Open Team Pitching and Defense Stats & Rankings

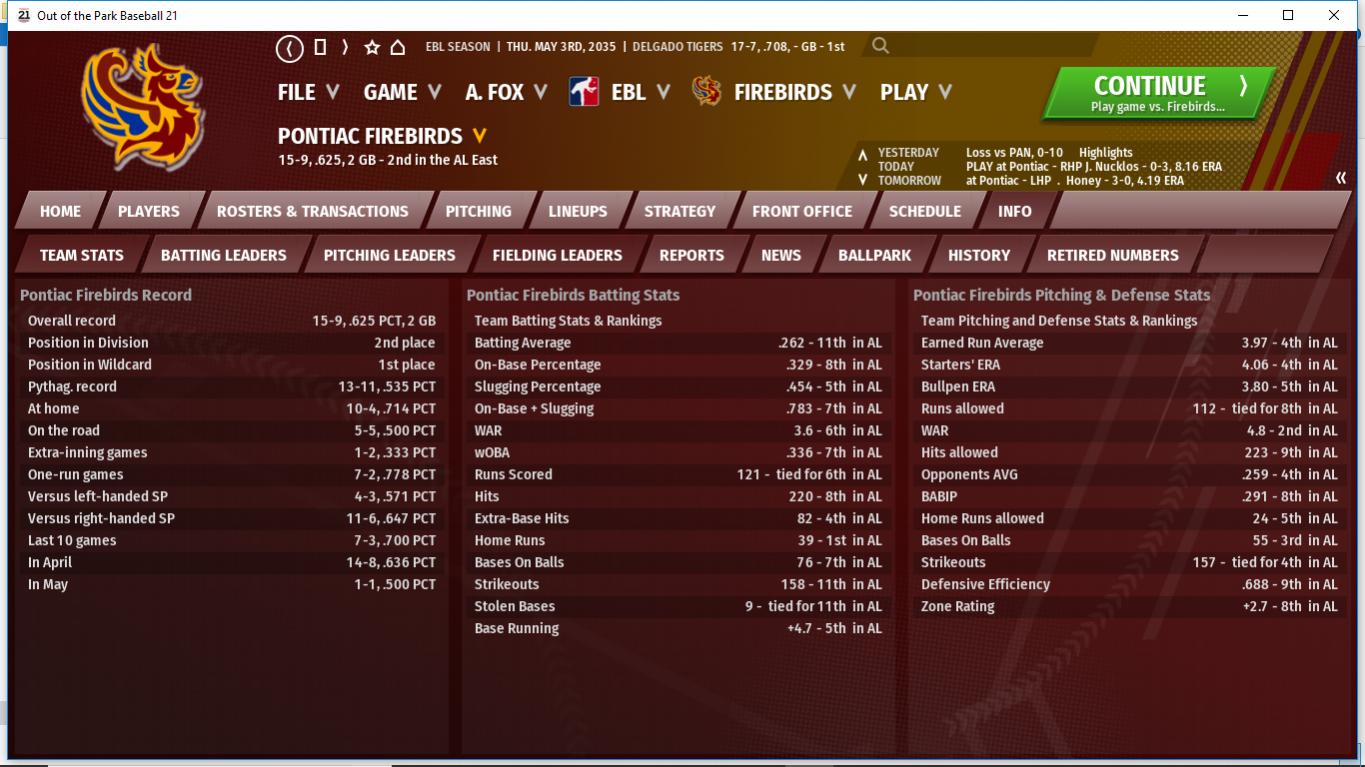(x=1059, y=321)
